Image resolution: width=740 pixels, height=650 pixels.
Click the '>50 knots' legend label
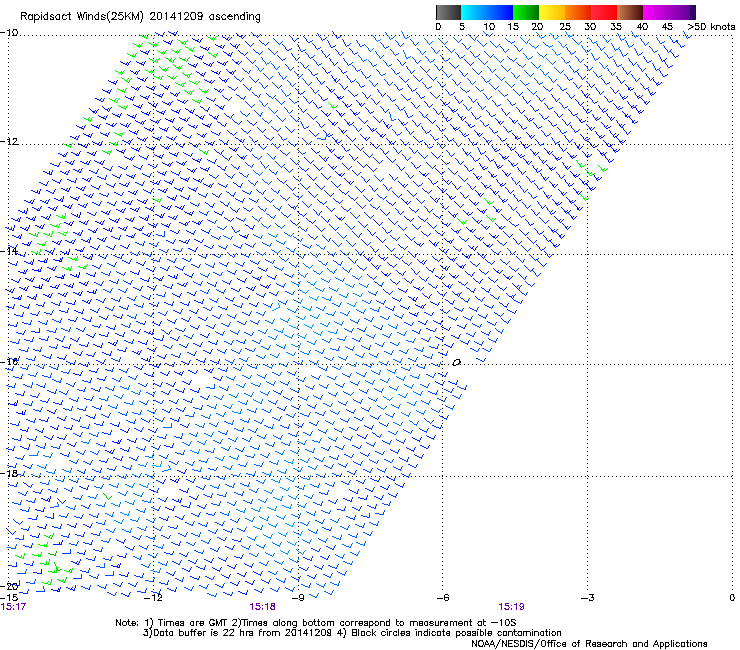pos(711,27)
